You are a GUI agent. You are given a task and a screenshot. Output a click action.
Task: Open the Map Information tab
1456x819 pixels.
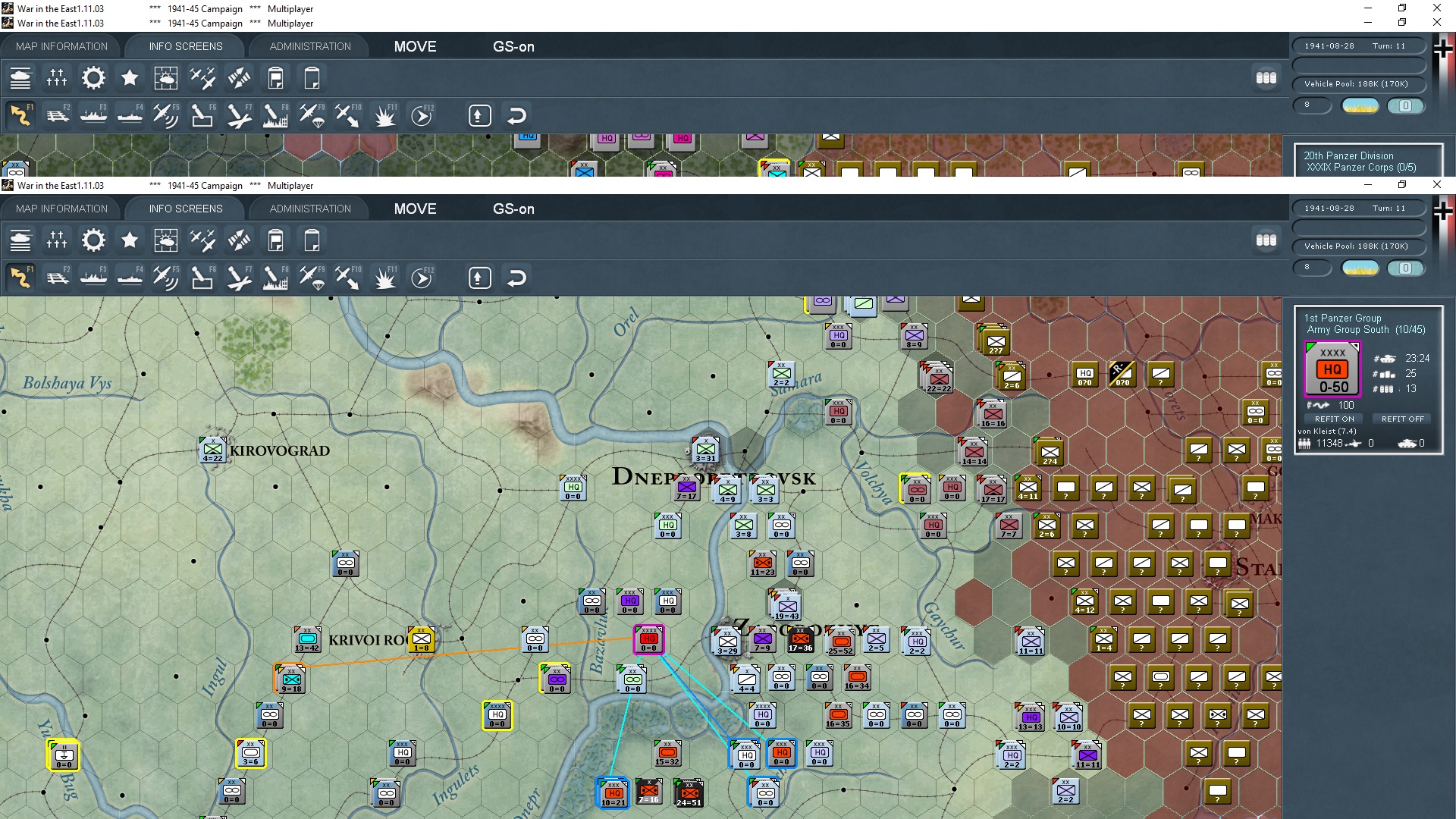pos(61,209)
